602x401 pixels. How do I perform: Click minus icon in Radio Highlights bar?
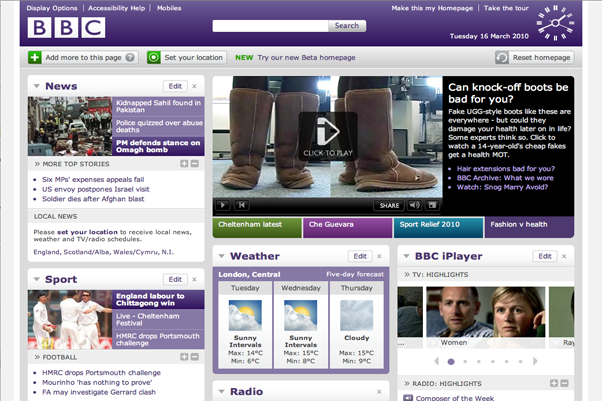click(564, 383)
